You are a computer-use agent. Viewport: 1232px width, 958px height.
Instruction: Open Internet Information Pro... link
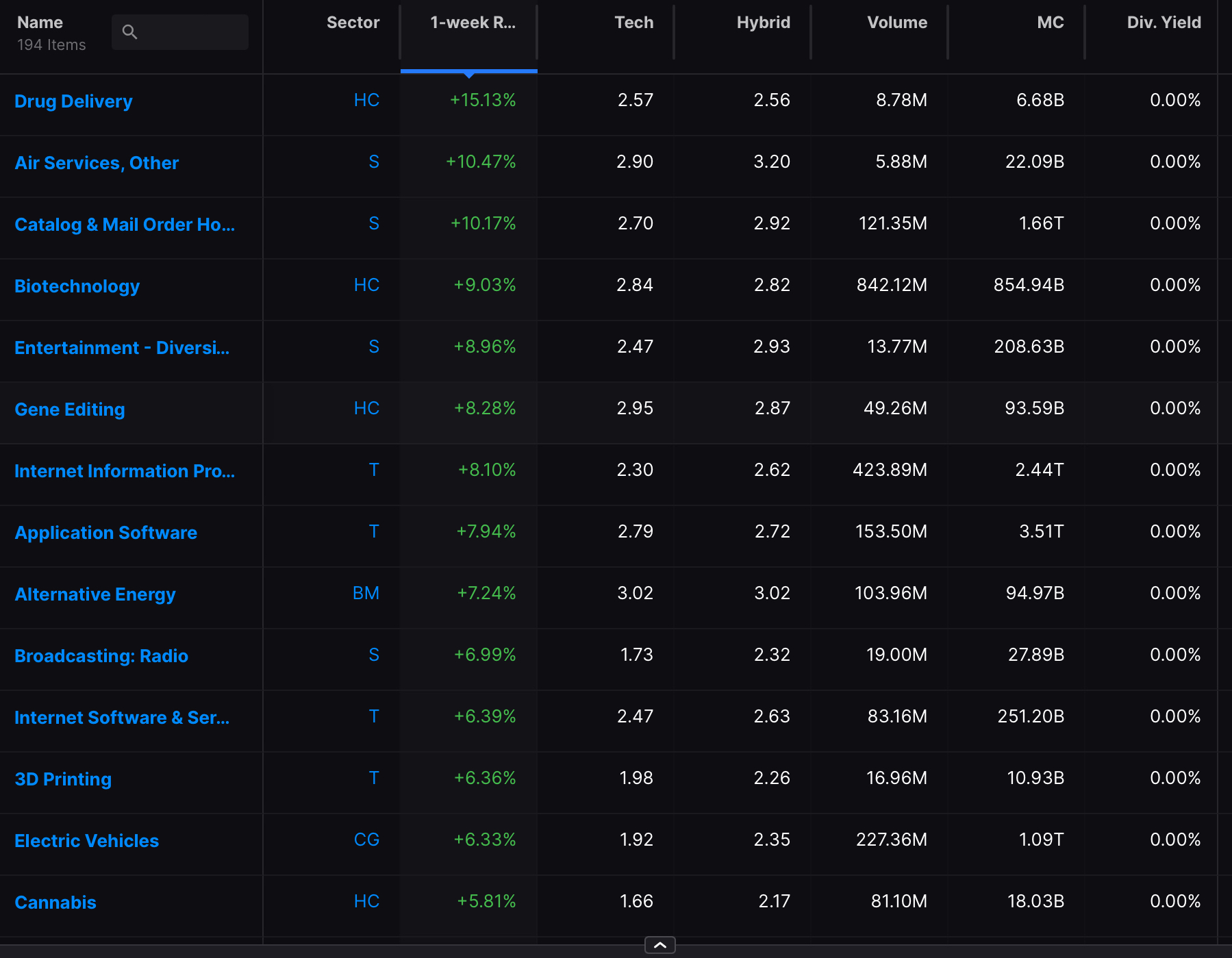pyautogui.click(x=125, y=471)
